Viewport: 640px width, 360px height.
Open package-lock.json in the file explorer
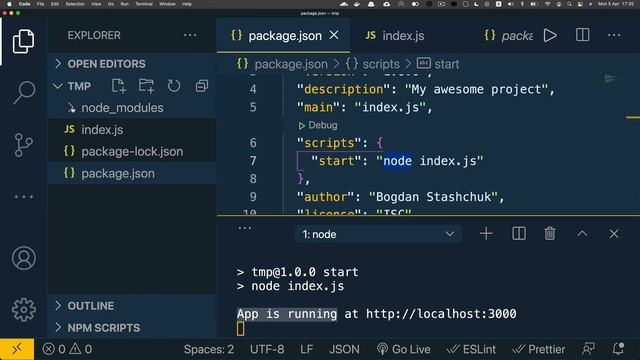coord(132,151)
